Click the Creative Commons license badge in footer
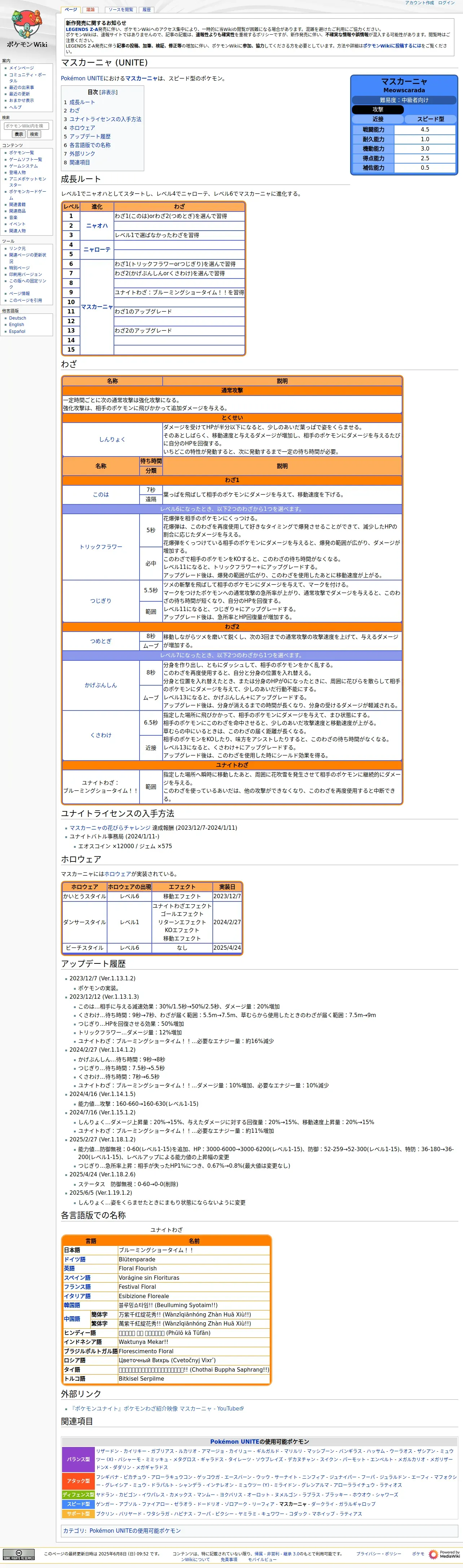The image size is (463, 1568). (19, 1555)
